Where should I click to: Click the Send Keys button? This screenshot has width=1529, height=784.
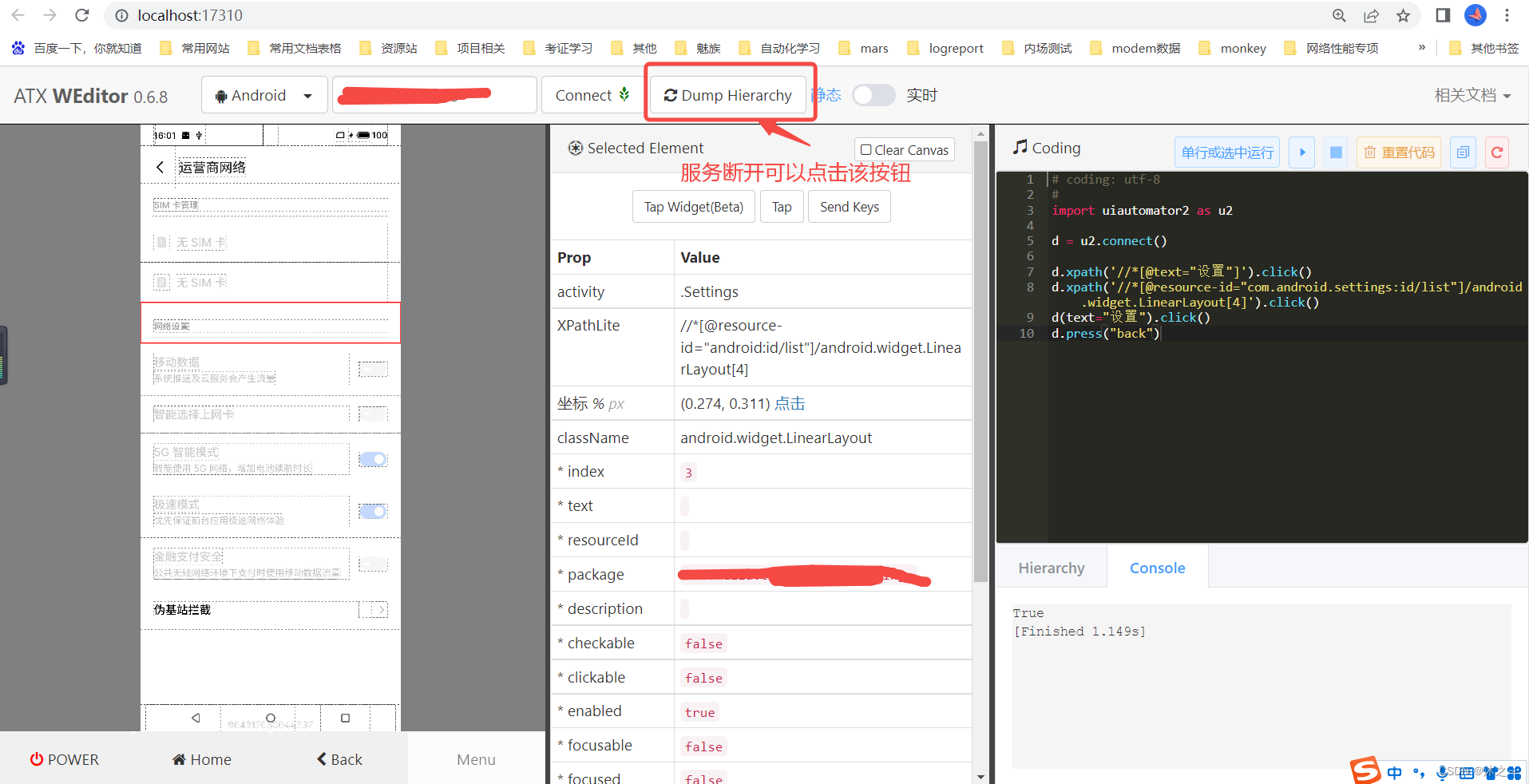click(x=849, y=206)
